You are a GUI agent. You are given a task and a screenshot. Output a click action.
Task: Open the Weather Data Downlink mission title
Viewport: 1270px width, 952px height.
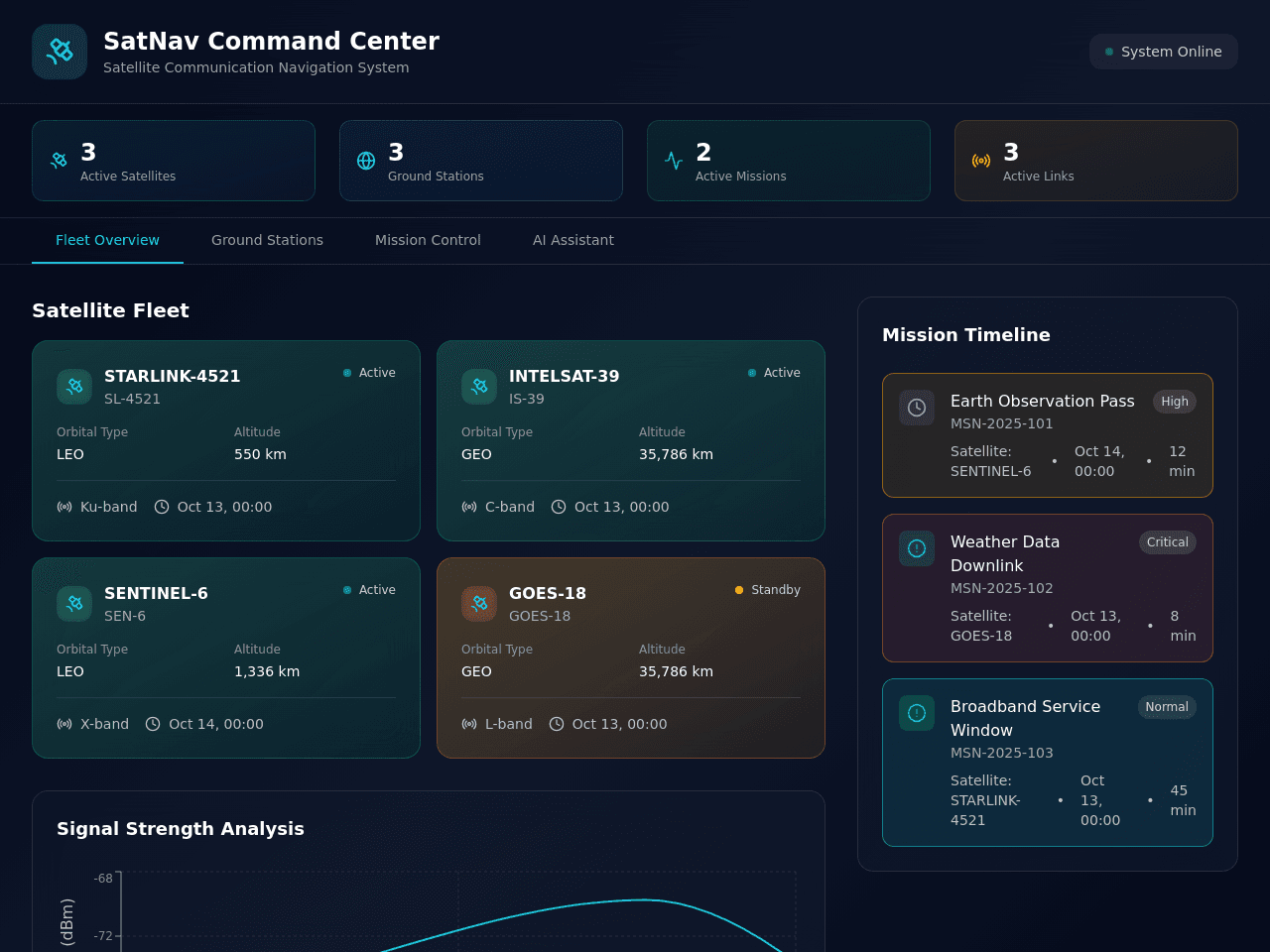coord(1005,553)
